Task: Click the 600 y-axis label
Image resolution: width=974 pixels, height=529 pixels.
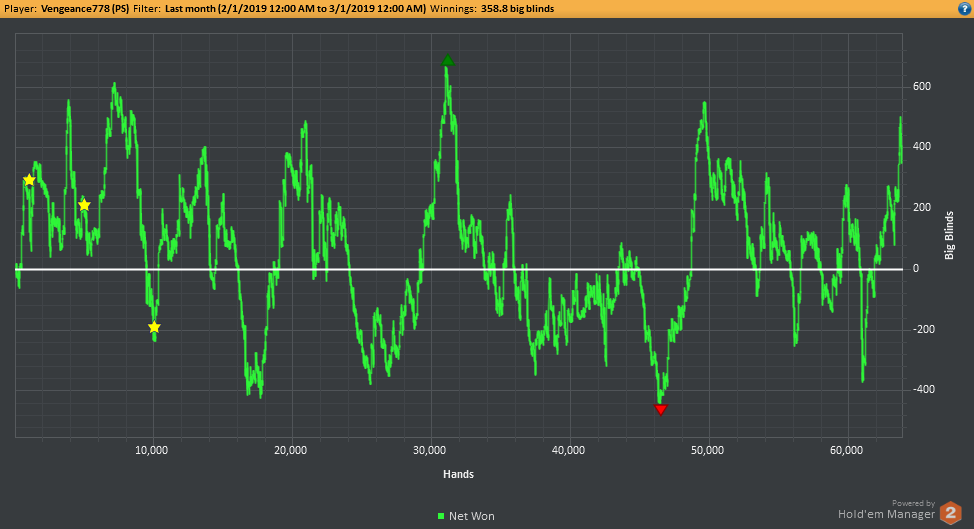Action: click(922, 86)
